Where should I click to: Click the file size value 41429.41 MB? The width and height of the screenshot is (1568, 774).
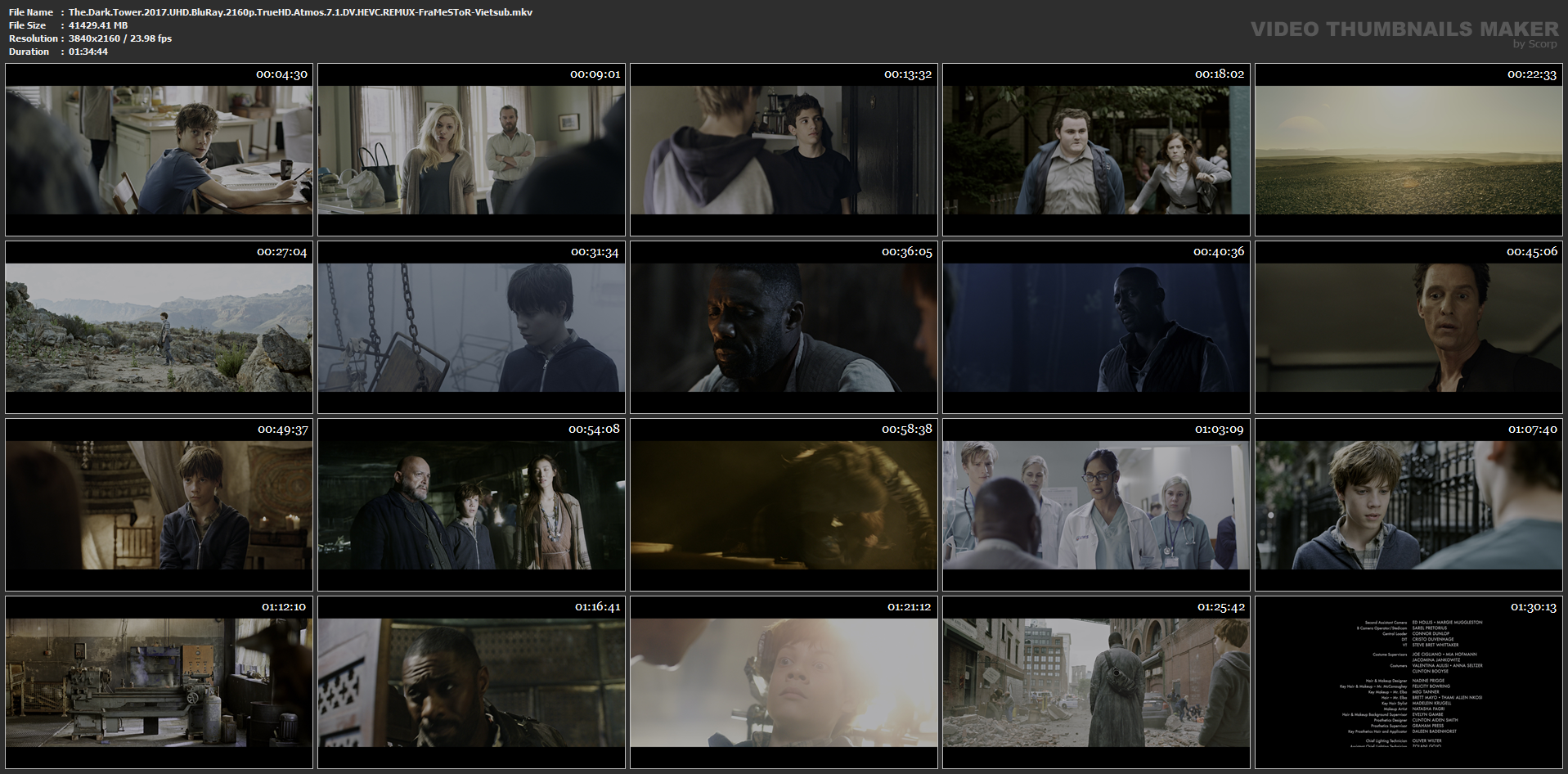98,25
